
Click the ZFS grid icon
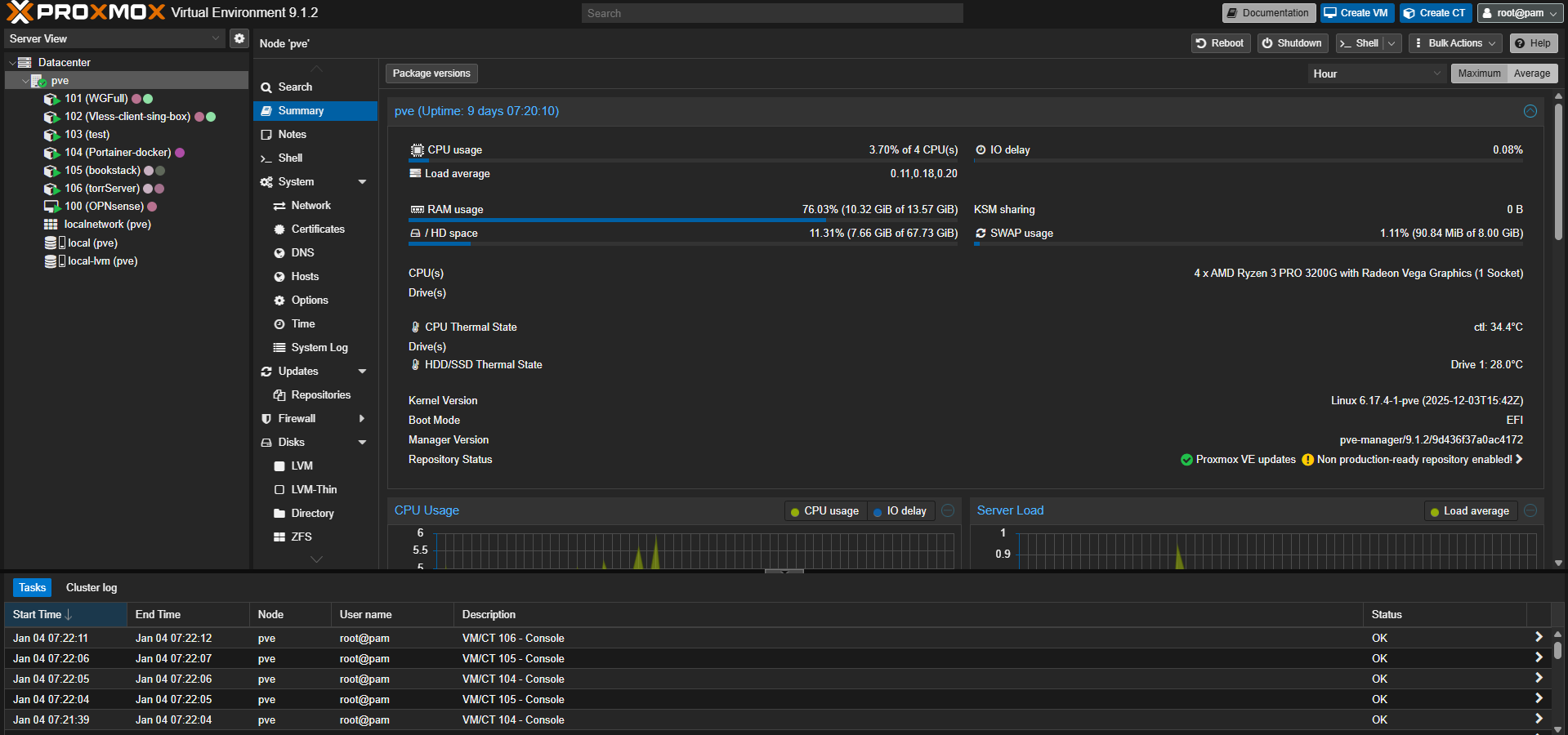click(279, 537)
